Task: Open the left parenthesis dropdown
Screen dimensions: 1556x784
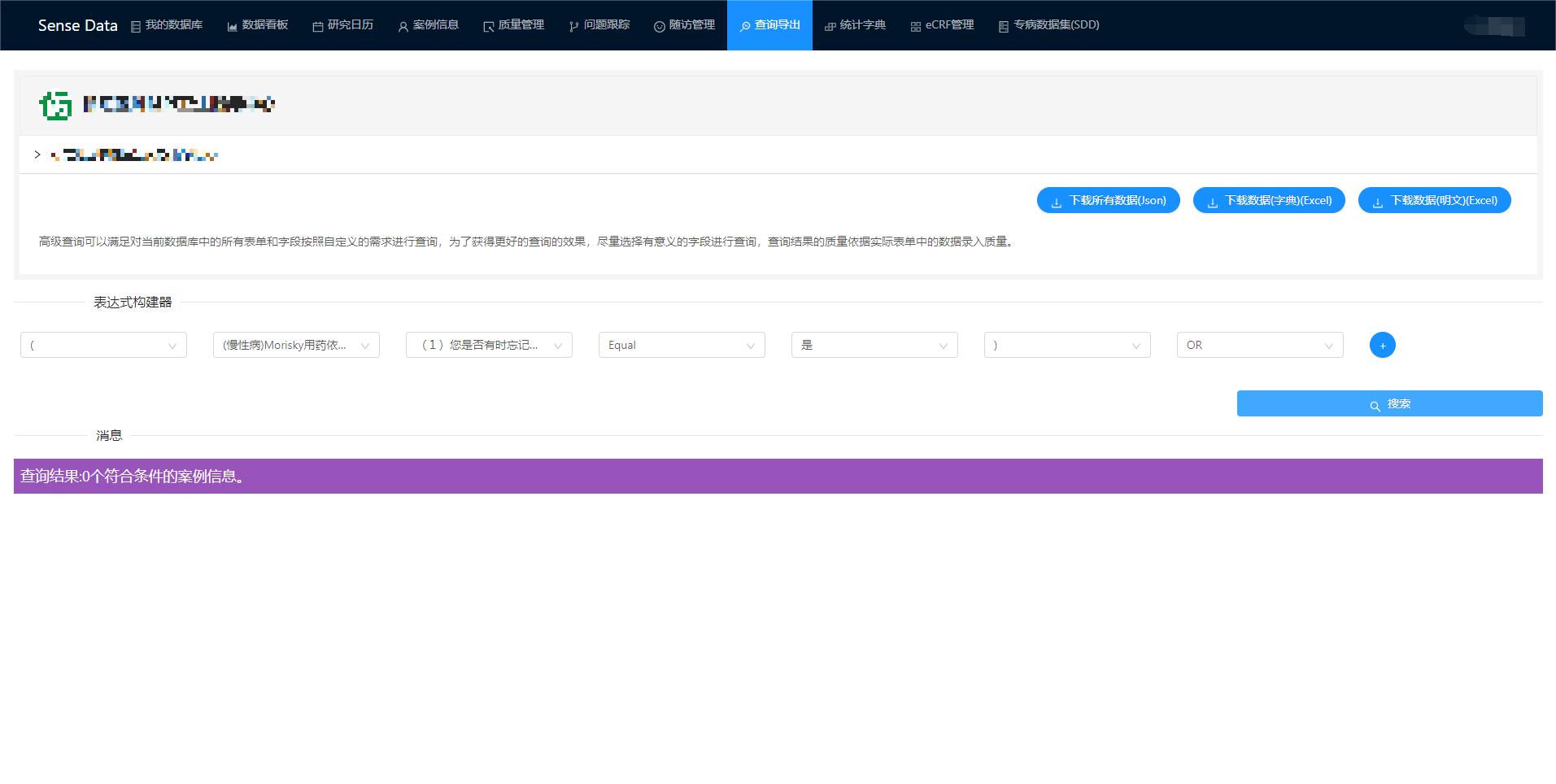Action: tap(103, 345)
